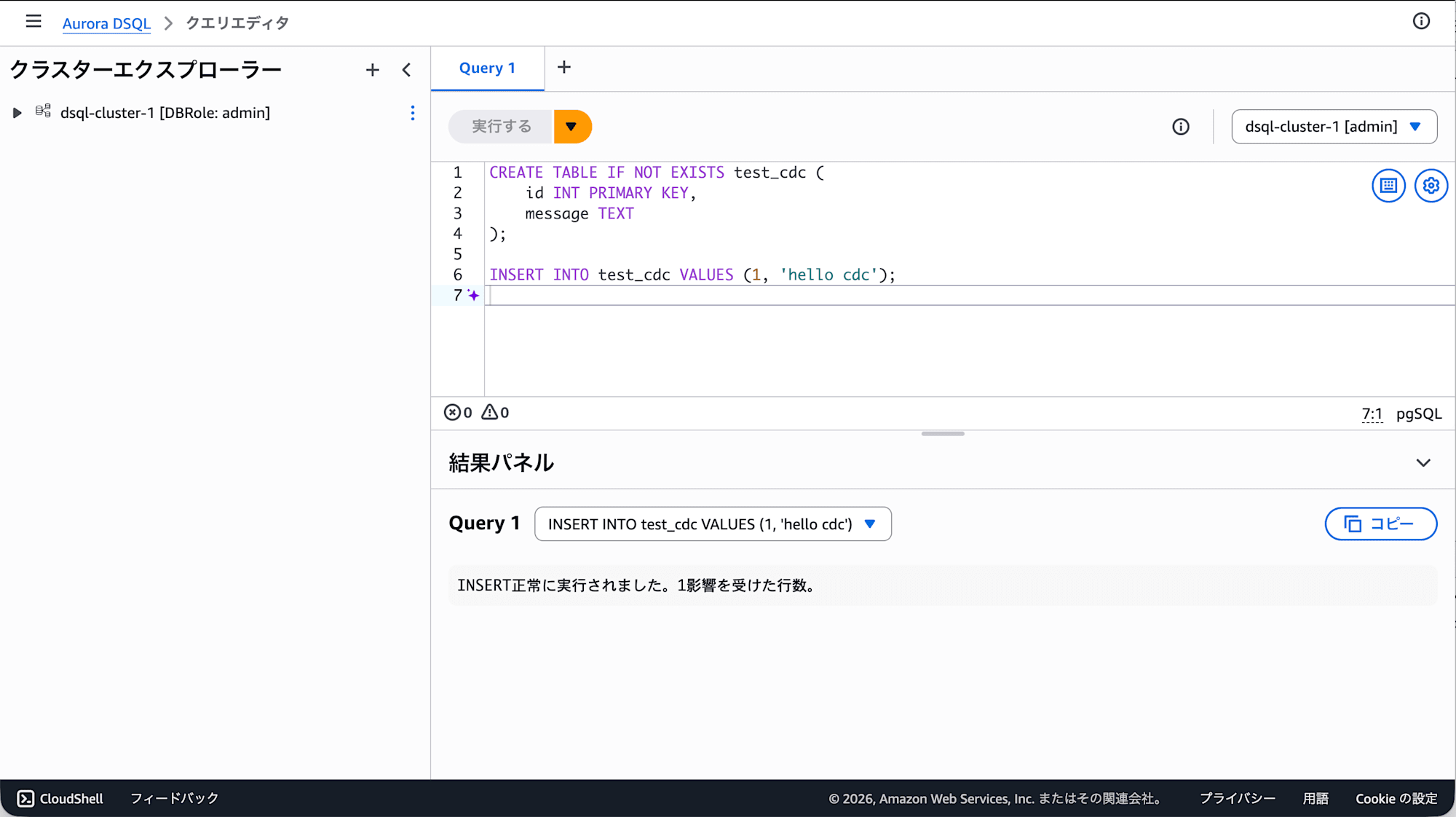Collapse the Cluster Explorer side panel
1456x817 pixels.
tap(406, 70)
